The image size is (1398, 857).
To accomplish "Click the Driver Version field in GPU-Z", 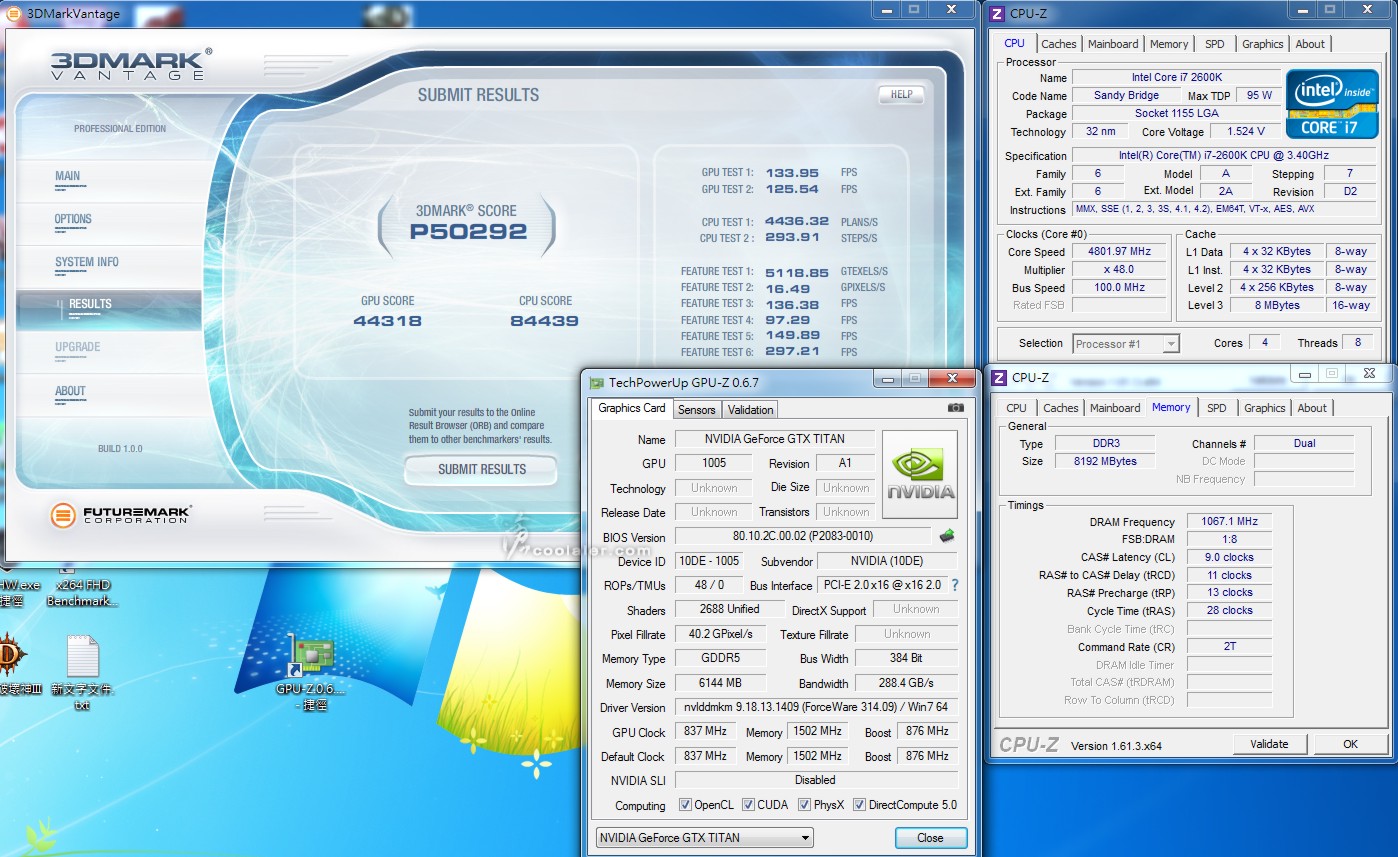I will (816, 707).
